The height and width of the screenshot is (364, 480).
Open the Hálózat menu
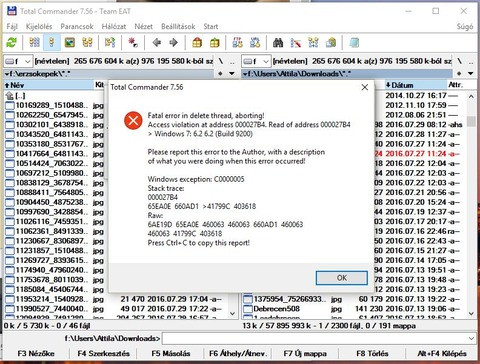coord(114,26)
